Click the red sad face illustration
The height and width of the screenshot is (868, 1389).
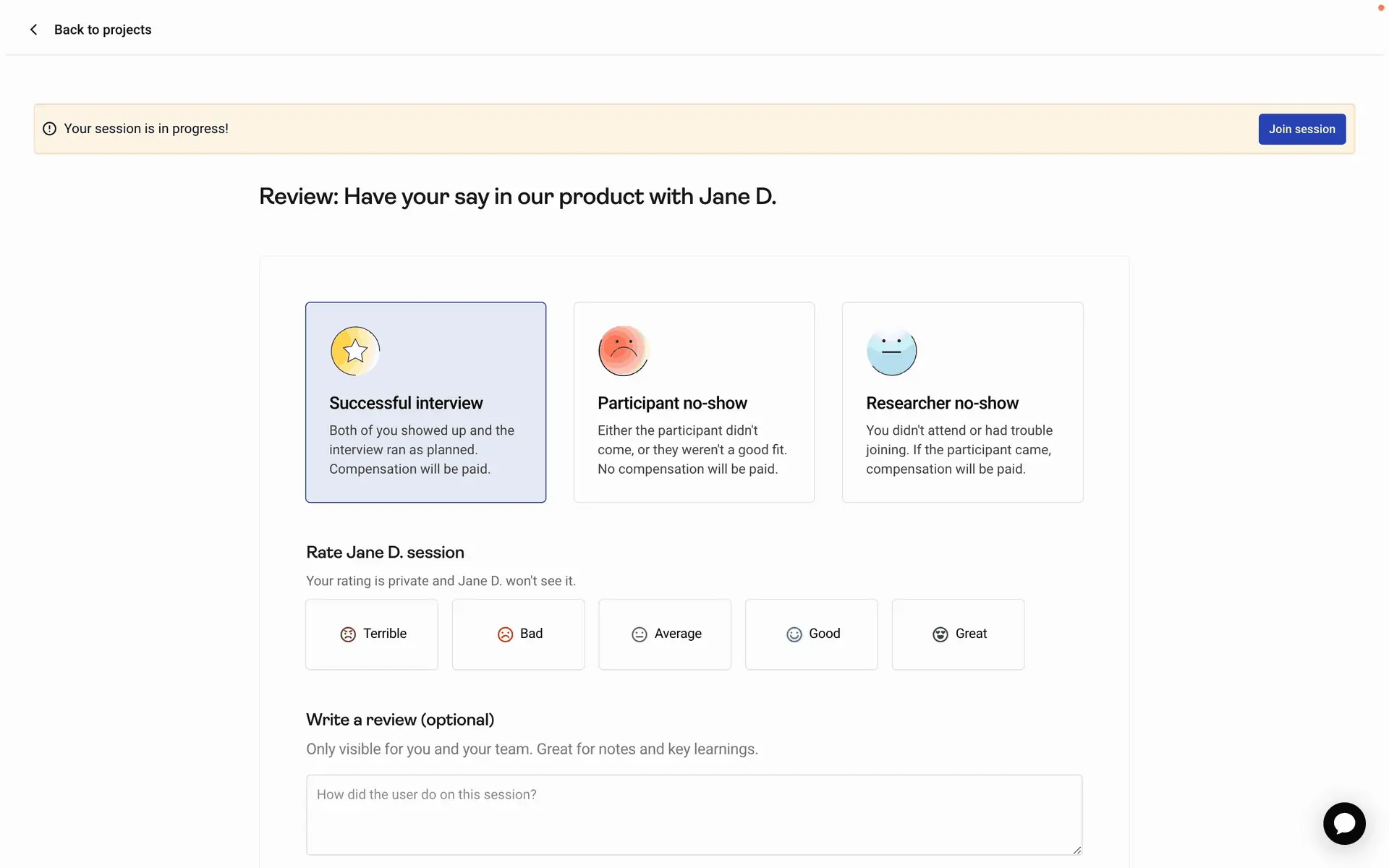623,351
